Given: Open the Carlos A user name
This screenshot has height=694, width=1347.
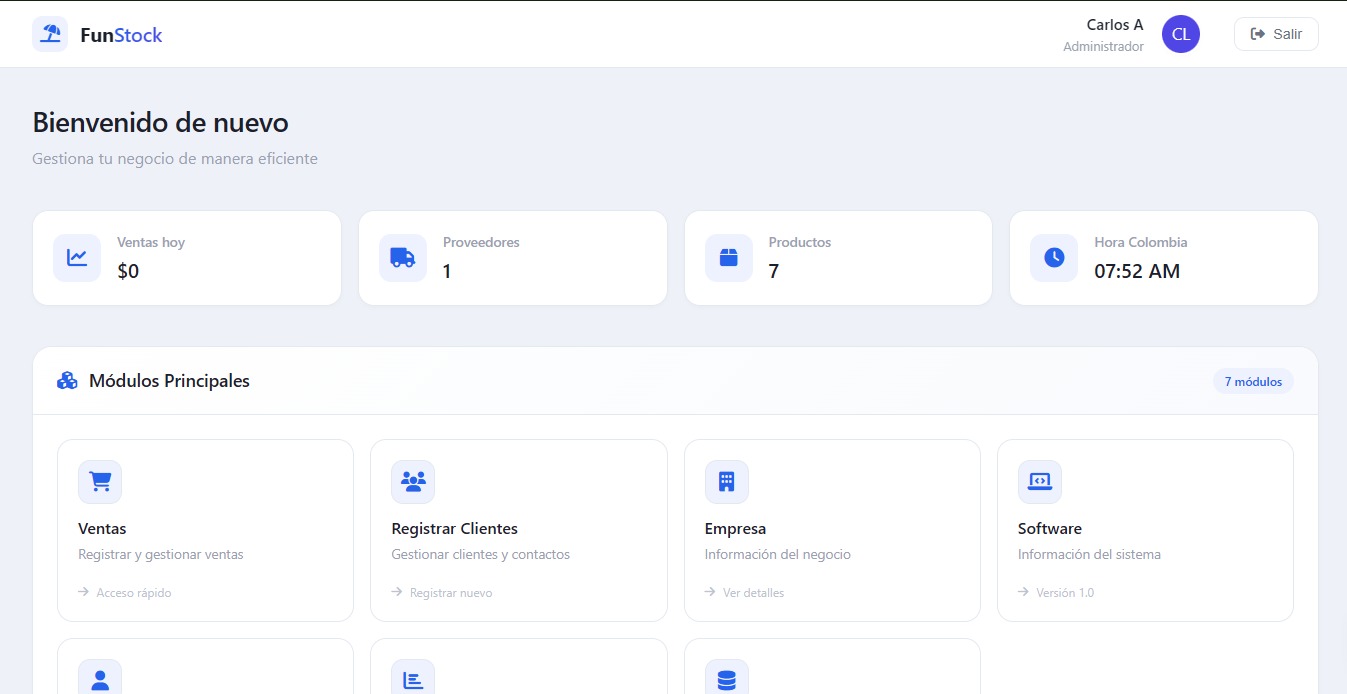Looking at the screenshot, I should (1114, 25).
